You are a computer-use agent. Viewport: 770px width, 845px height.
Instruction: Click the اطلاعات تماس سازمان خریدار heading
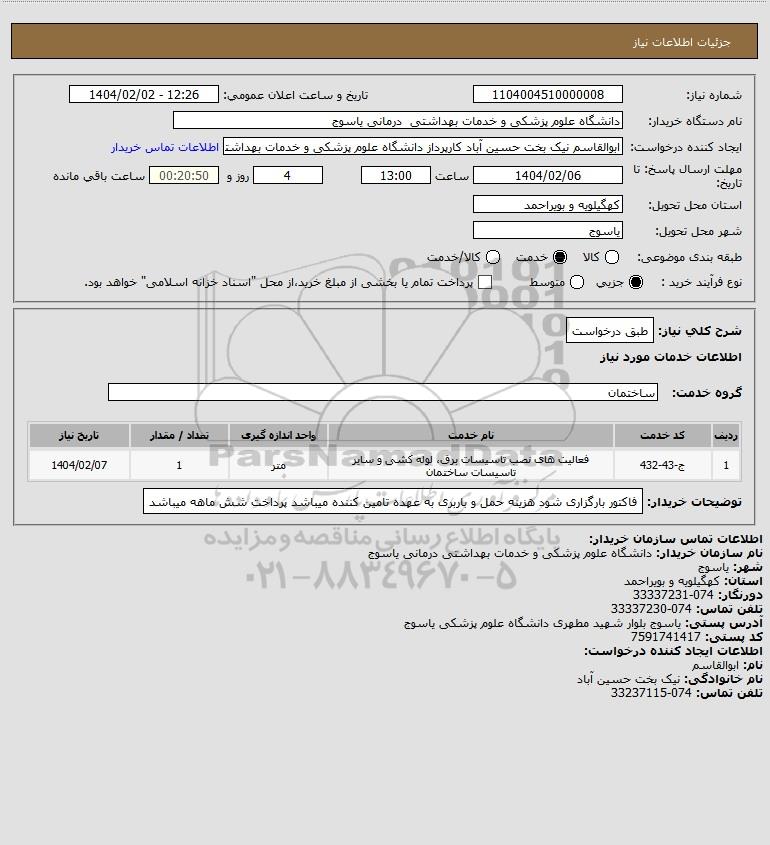pos(676,539)
